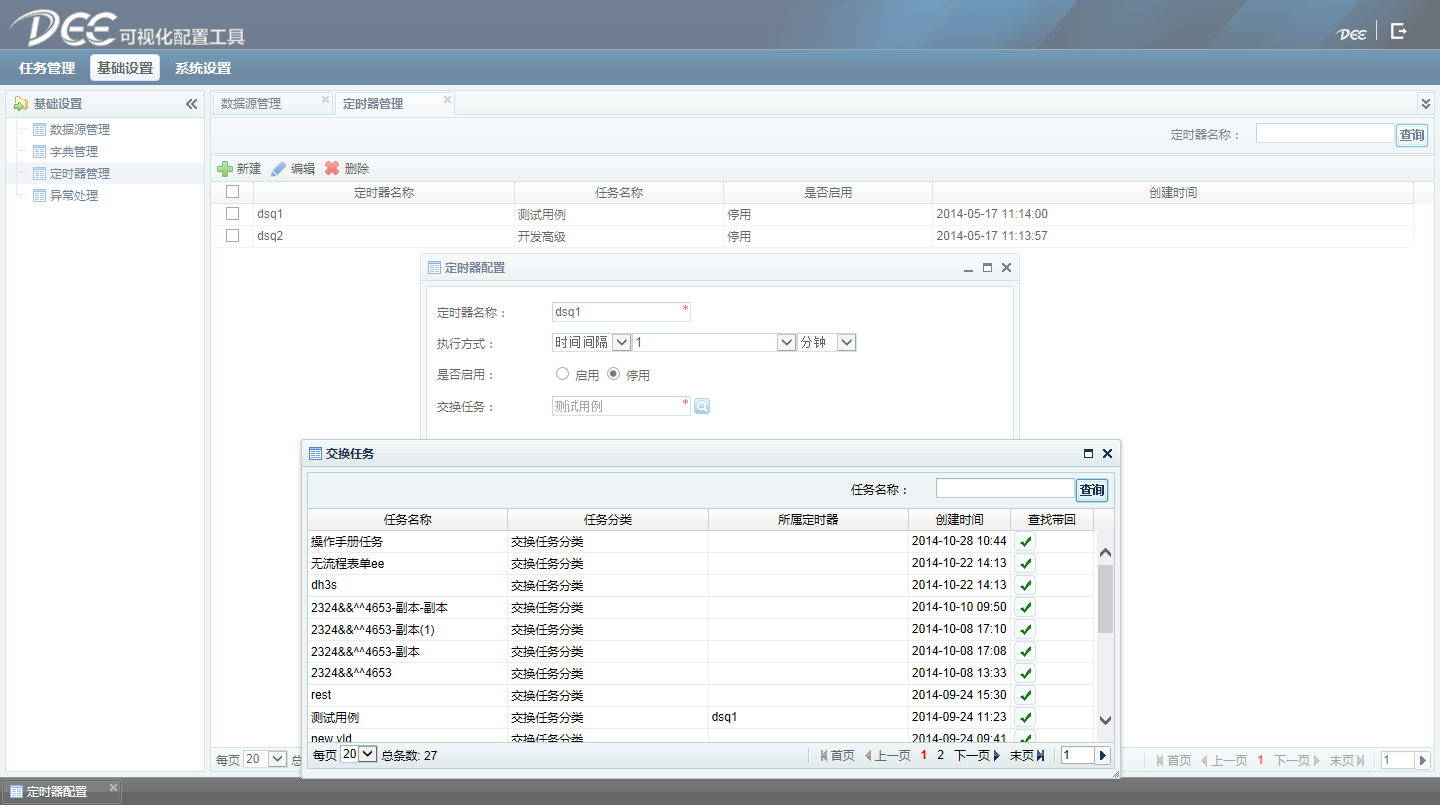Open exchange task lookup magnifier icon
Image resolution: width=1440 pixels, height=805 pixels.
tap(702, 406)
